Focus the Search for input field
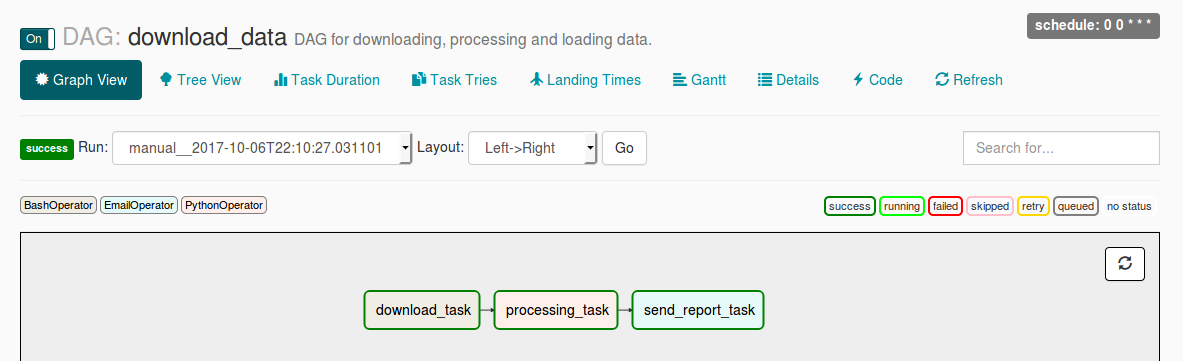 pyautogui.click(x=1061, y=148)
